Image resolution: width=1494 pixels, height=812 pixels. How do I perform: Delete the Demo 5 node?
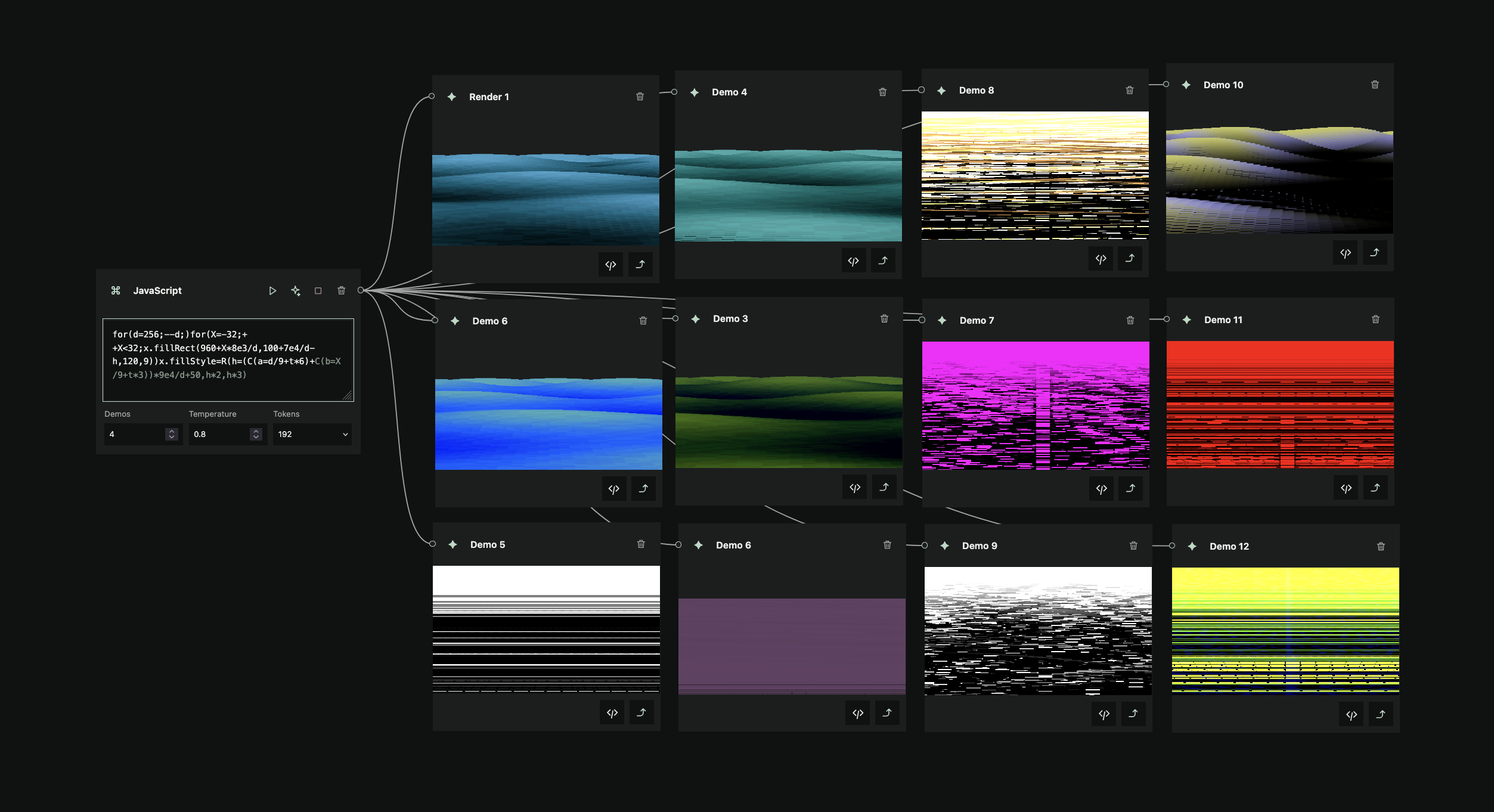tap(641, 544)
